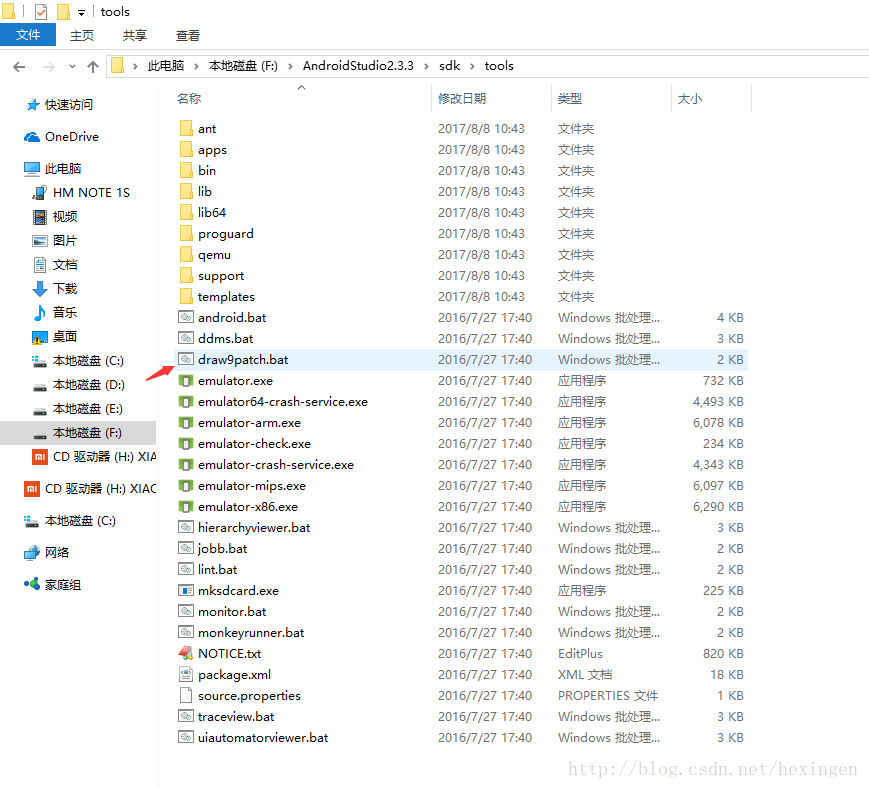Expand chevron after AndroidStudio2.3.3 breadcrumb
The image size is (869, 789).
coord(426,66)
